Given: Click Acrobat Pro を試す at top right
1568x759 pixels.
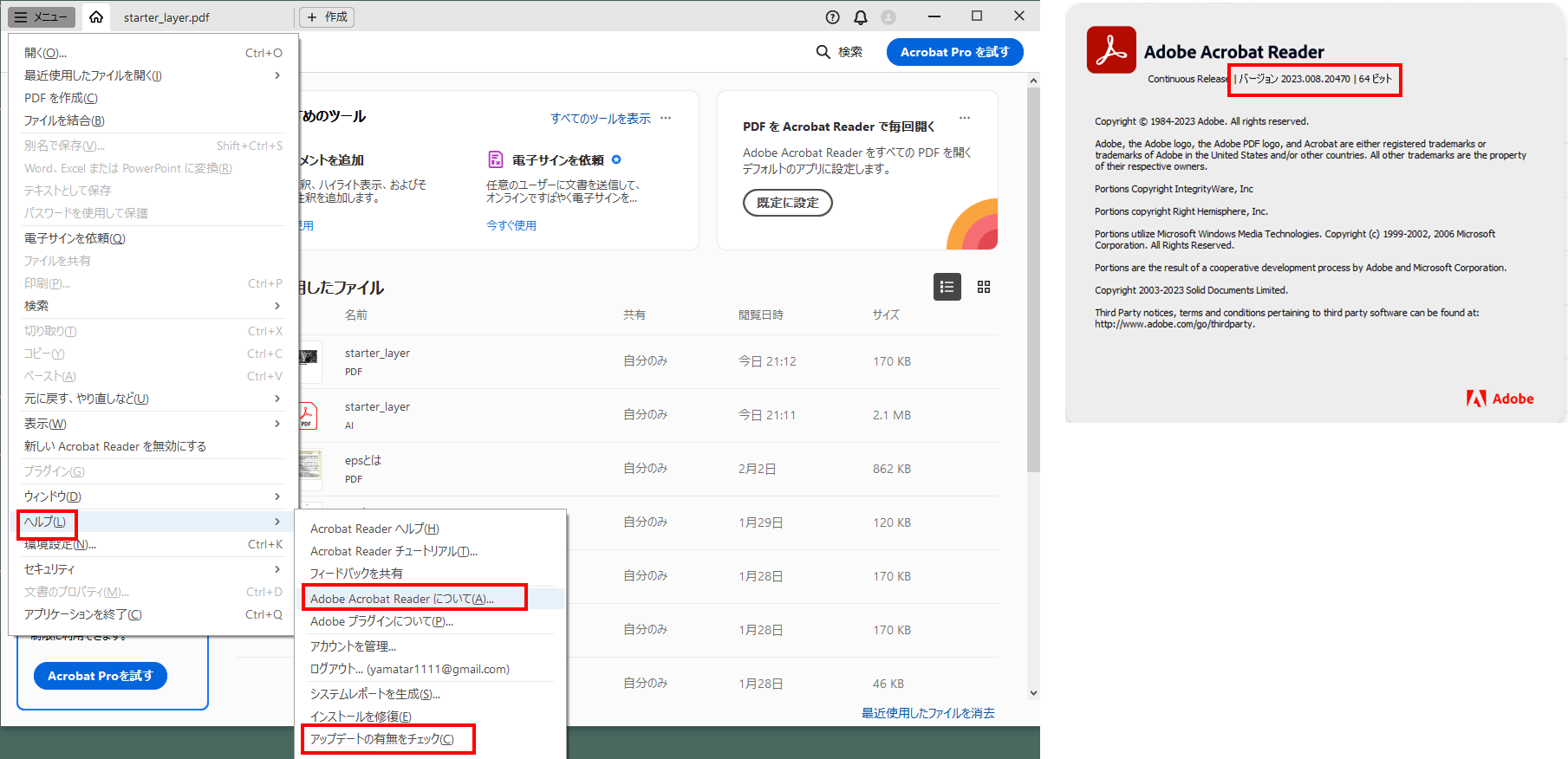Looking at the screenshot, I should tap(955, 52).
